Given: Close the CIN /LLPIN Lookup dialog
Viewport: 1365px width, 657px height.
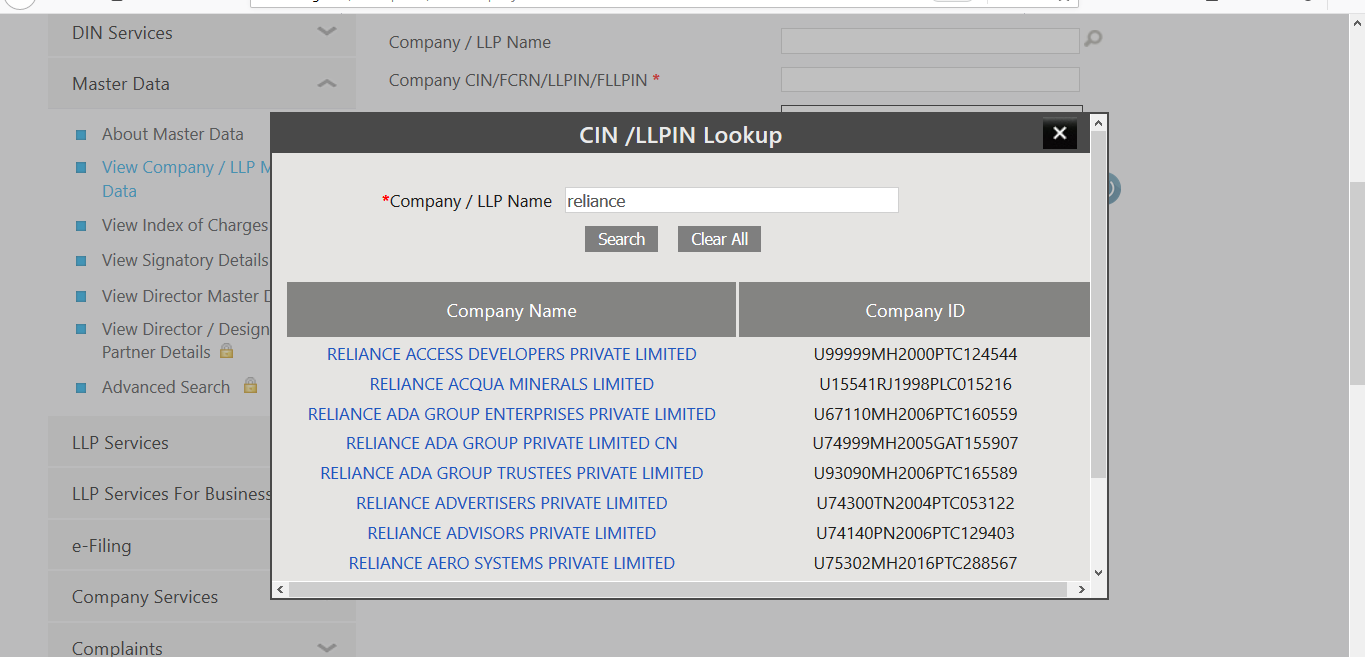Looking at the screenshot, I should 1060,134.
